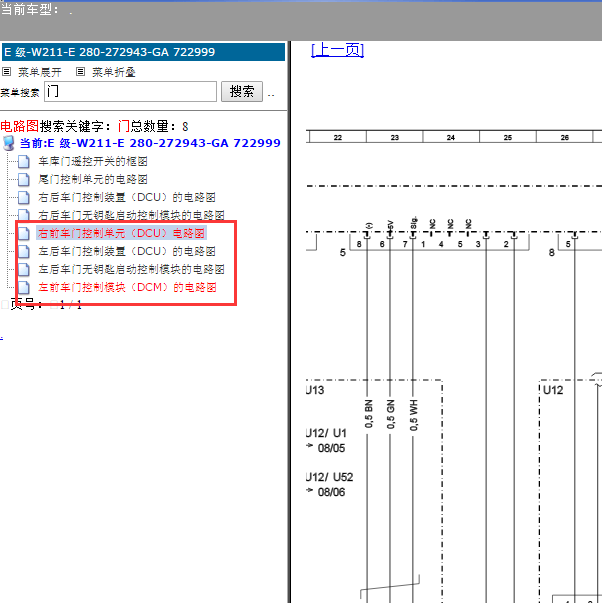Screen dimensions: 602x603
Task: Open 右前车门控制单元（DCU）电路图
Action: (x=121, y=233)
